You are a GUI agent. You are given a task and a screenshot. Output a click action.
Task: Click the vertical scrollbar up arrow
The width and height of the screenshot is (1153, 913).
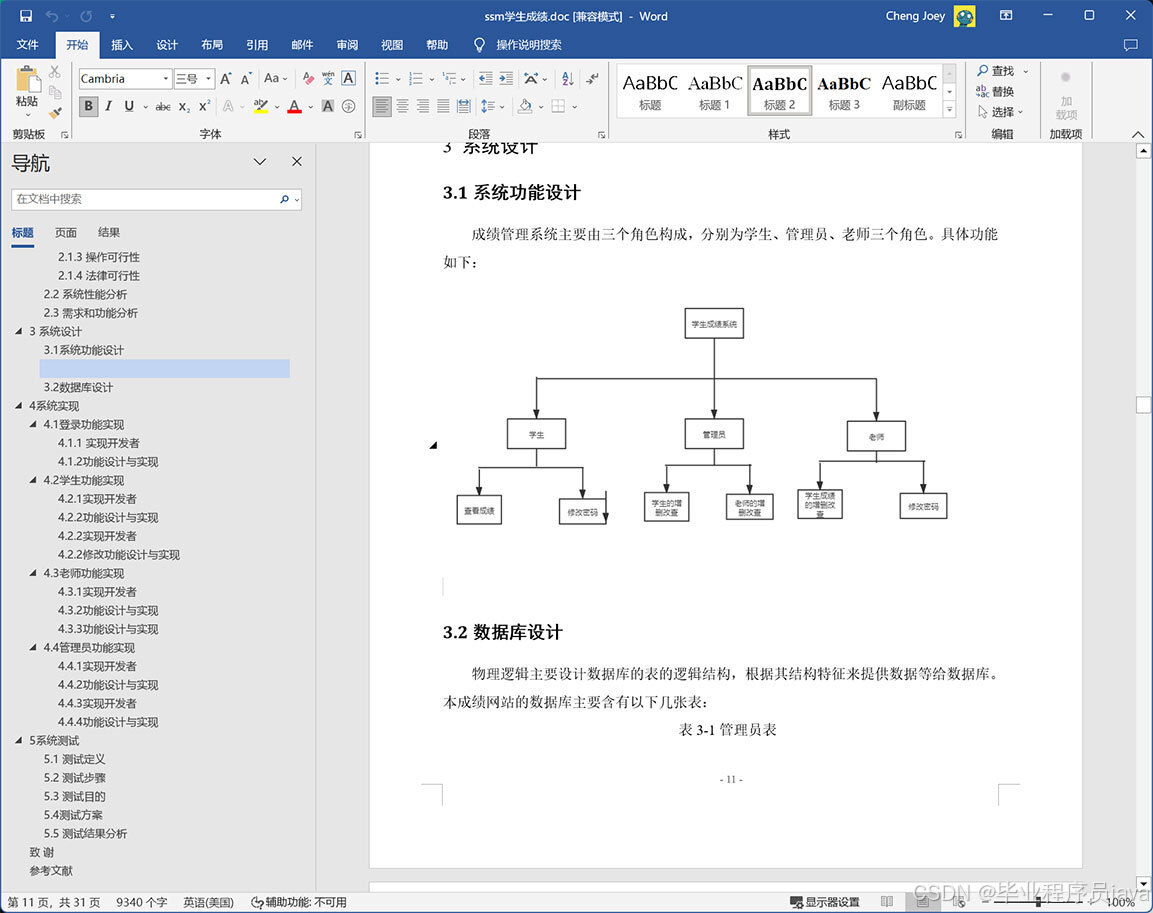(x=1143, y=151)
